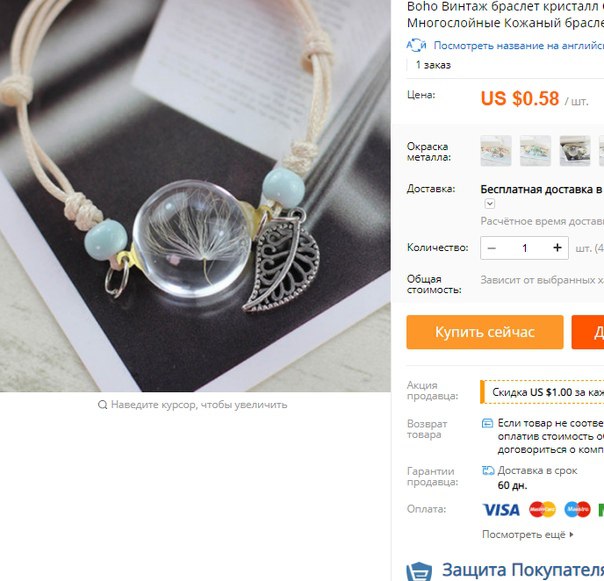Click the quantity input field
Image resolution: width=604 pixels, height=581 pixels.
coord(525,248)
